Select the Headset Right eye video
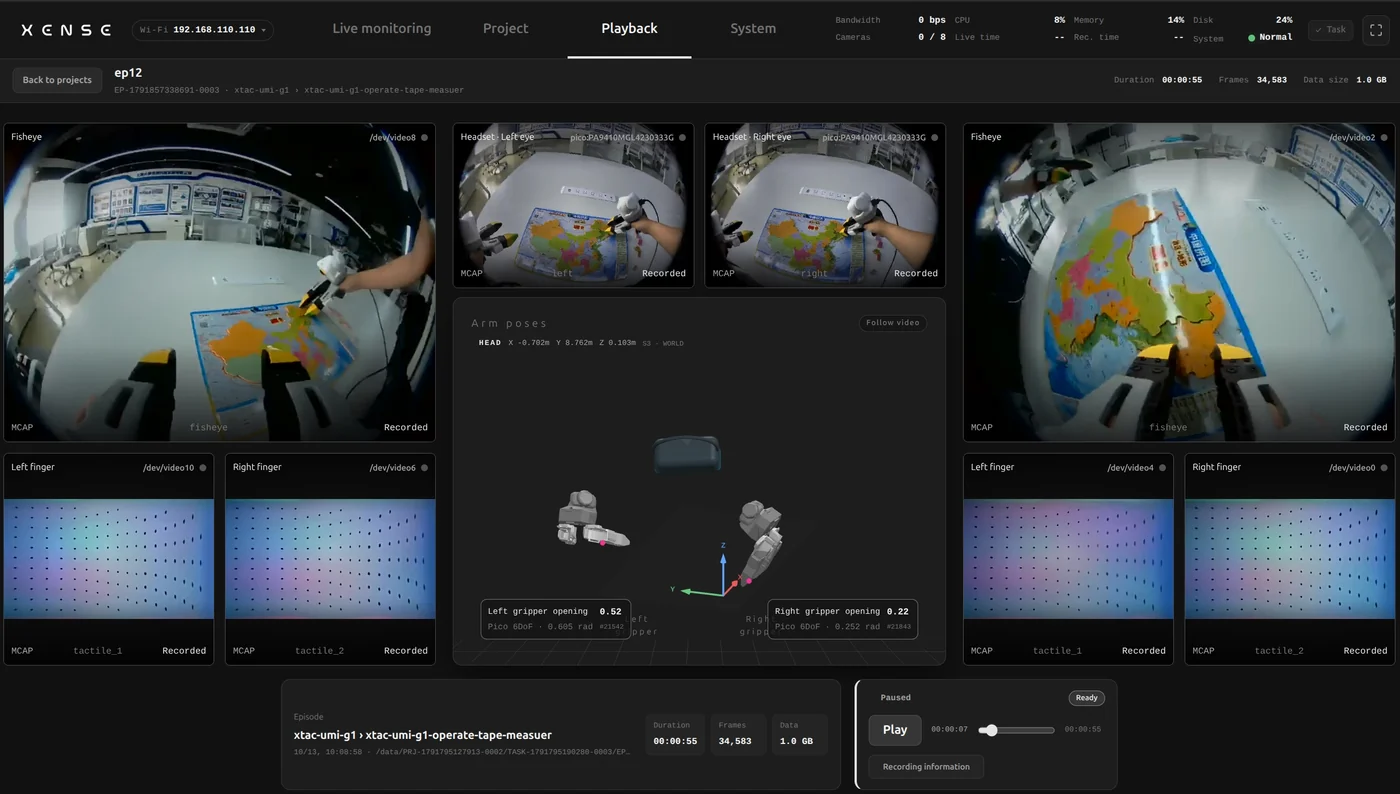 [x=825, y=205]
